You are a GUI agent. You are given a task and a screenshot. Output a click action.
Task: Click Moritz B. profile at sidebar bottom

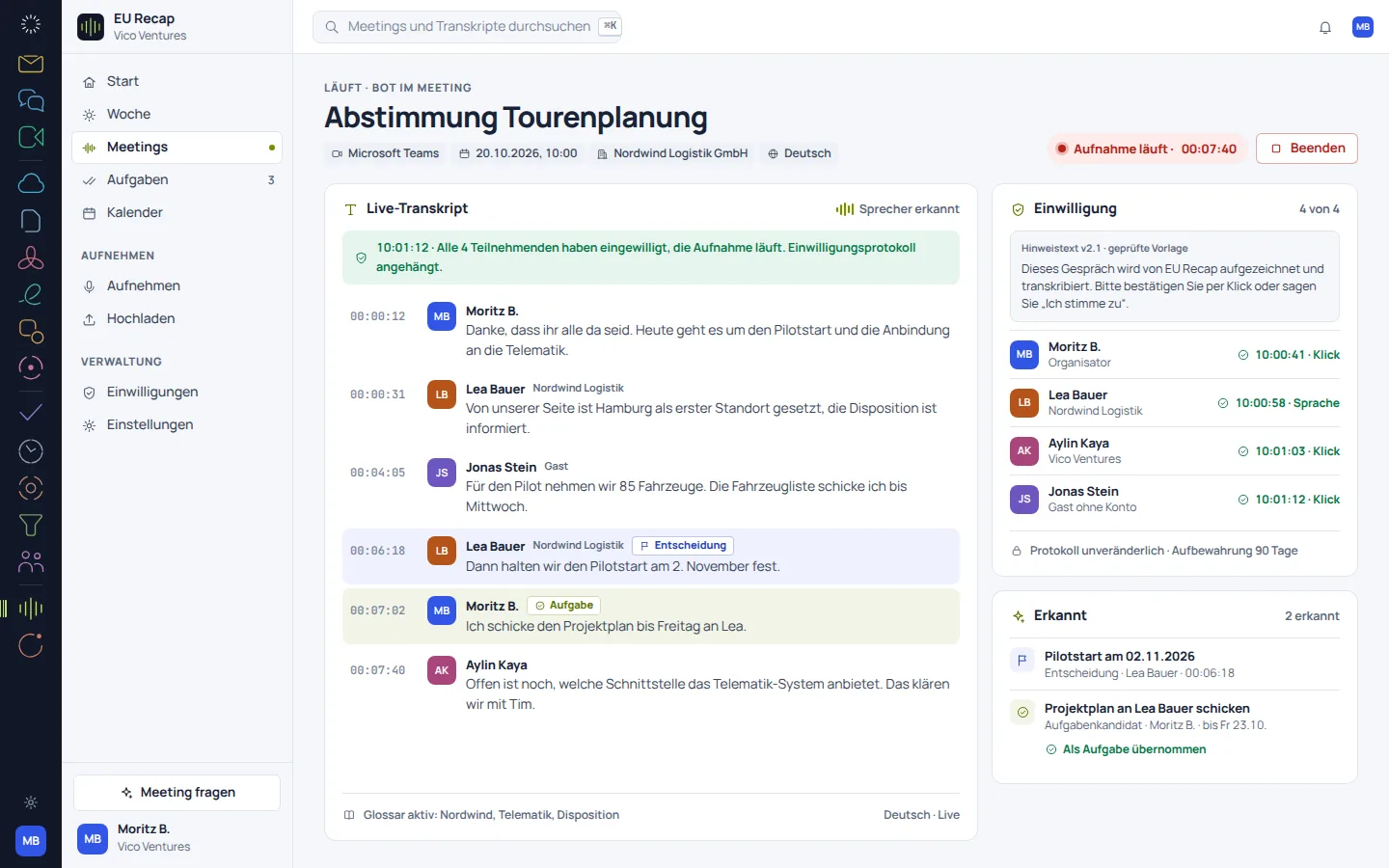point(177,838)
